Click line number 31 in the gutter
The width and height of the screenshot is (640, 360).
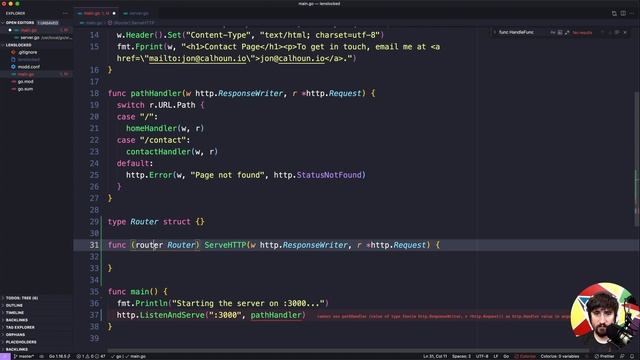(94, 245)
